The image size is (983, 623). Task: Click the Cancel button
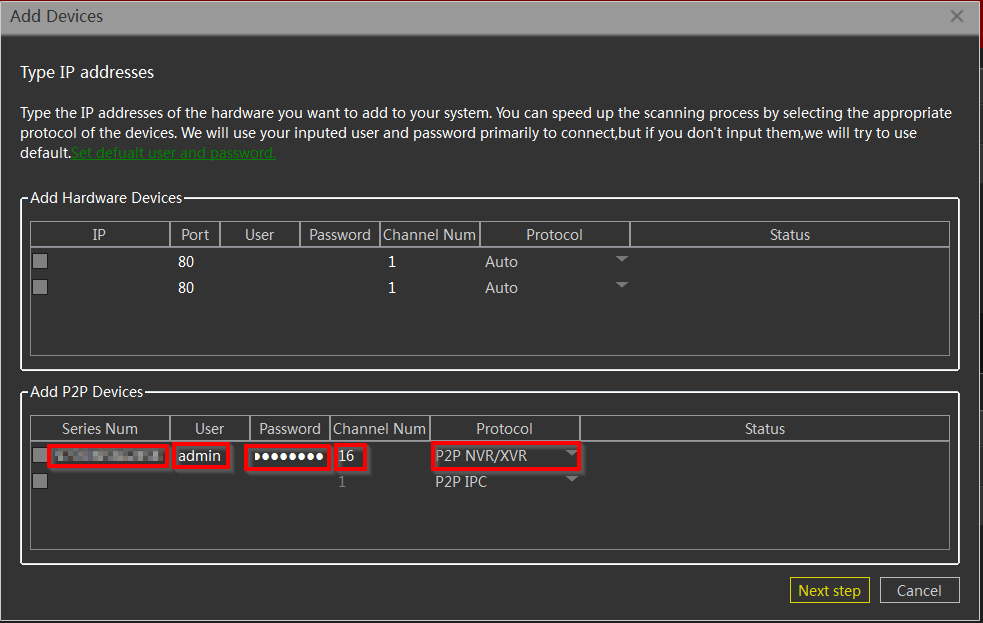[x=919, y=590]
